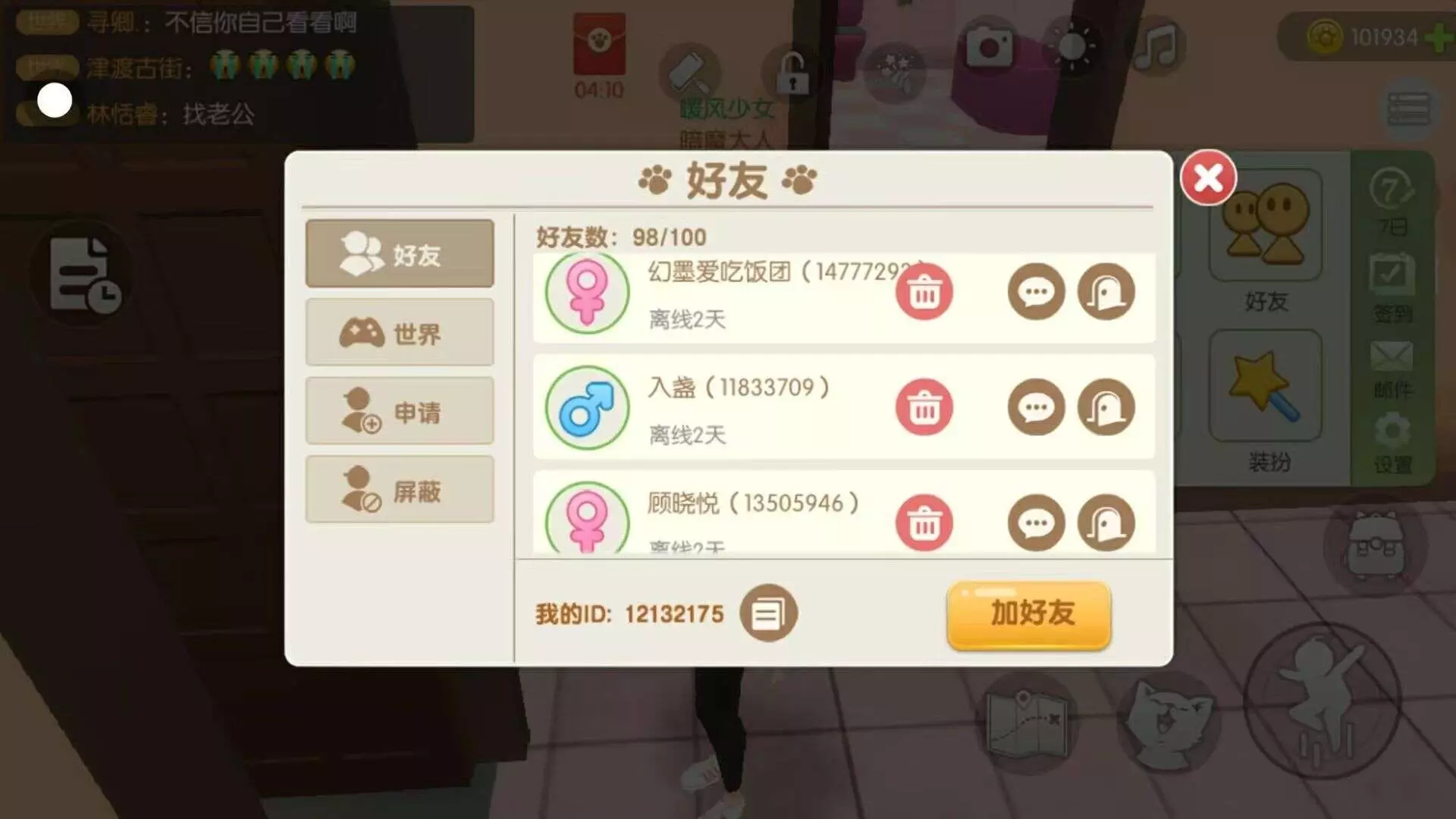The width and height of the screenshot is (1456, 819).
Task: Toggle the room lock icon
Action: click(793, 73)
